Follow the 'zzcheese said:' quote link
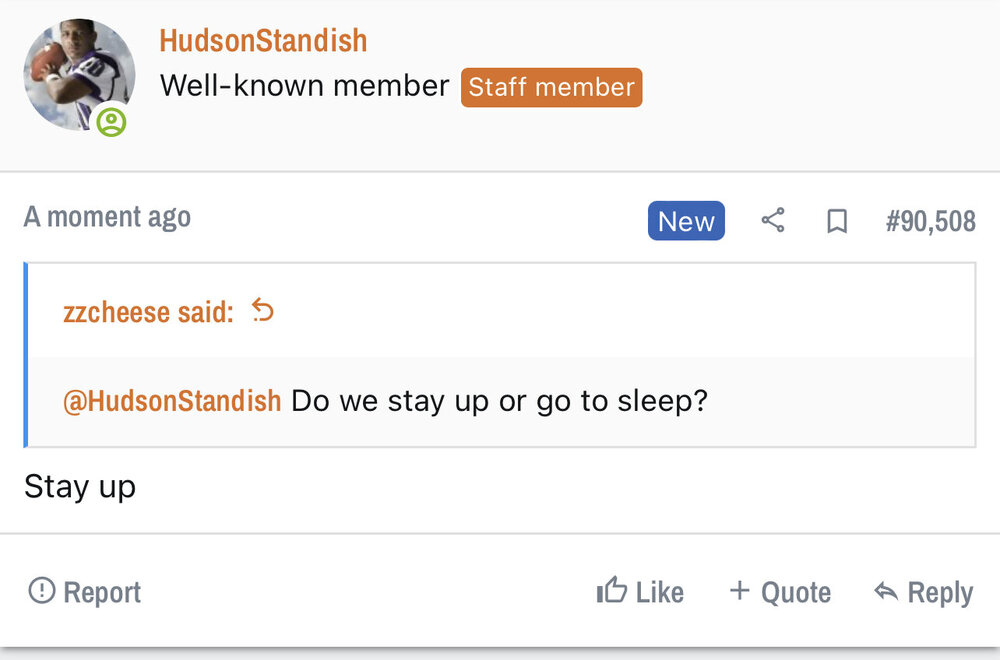Viewport: 1000px width, 660px height. click(148, 312)
